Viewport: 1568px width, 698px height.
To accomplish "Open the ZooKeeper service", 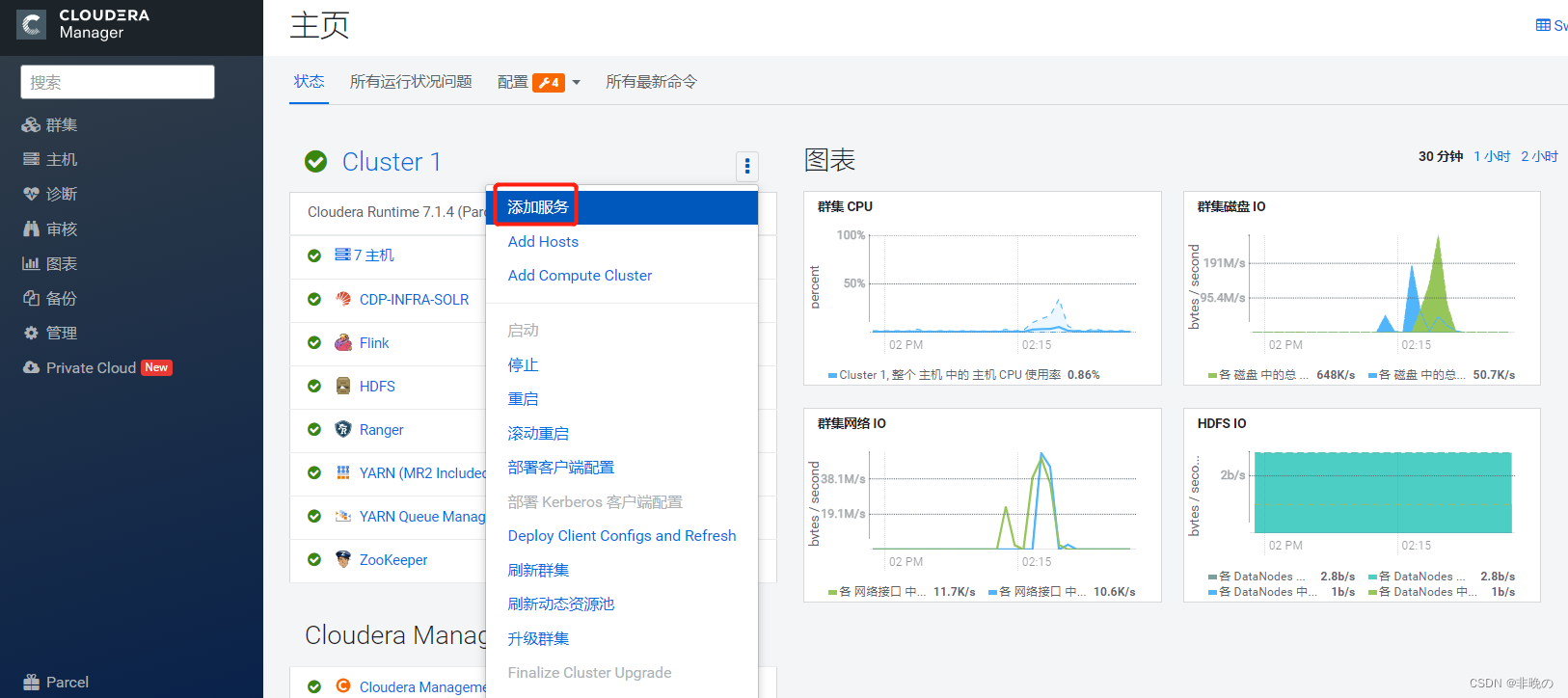I will [x=393, y=560].
